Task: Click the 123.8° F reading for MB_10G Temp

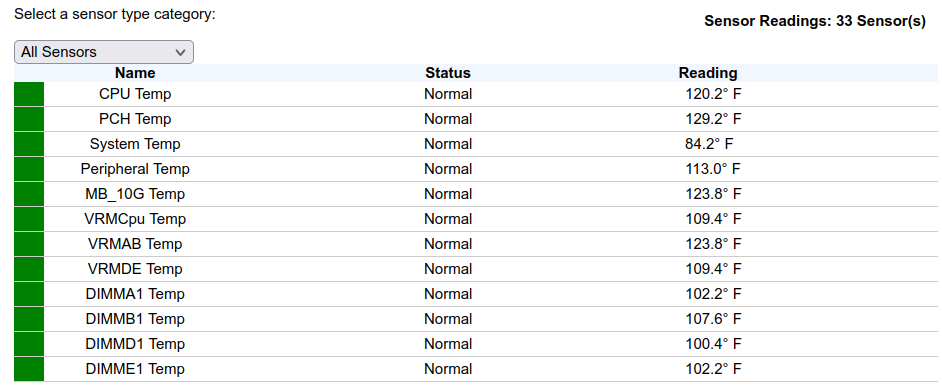Action: point(714,194)
